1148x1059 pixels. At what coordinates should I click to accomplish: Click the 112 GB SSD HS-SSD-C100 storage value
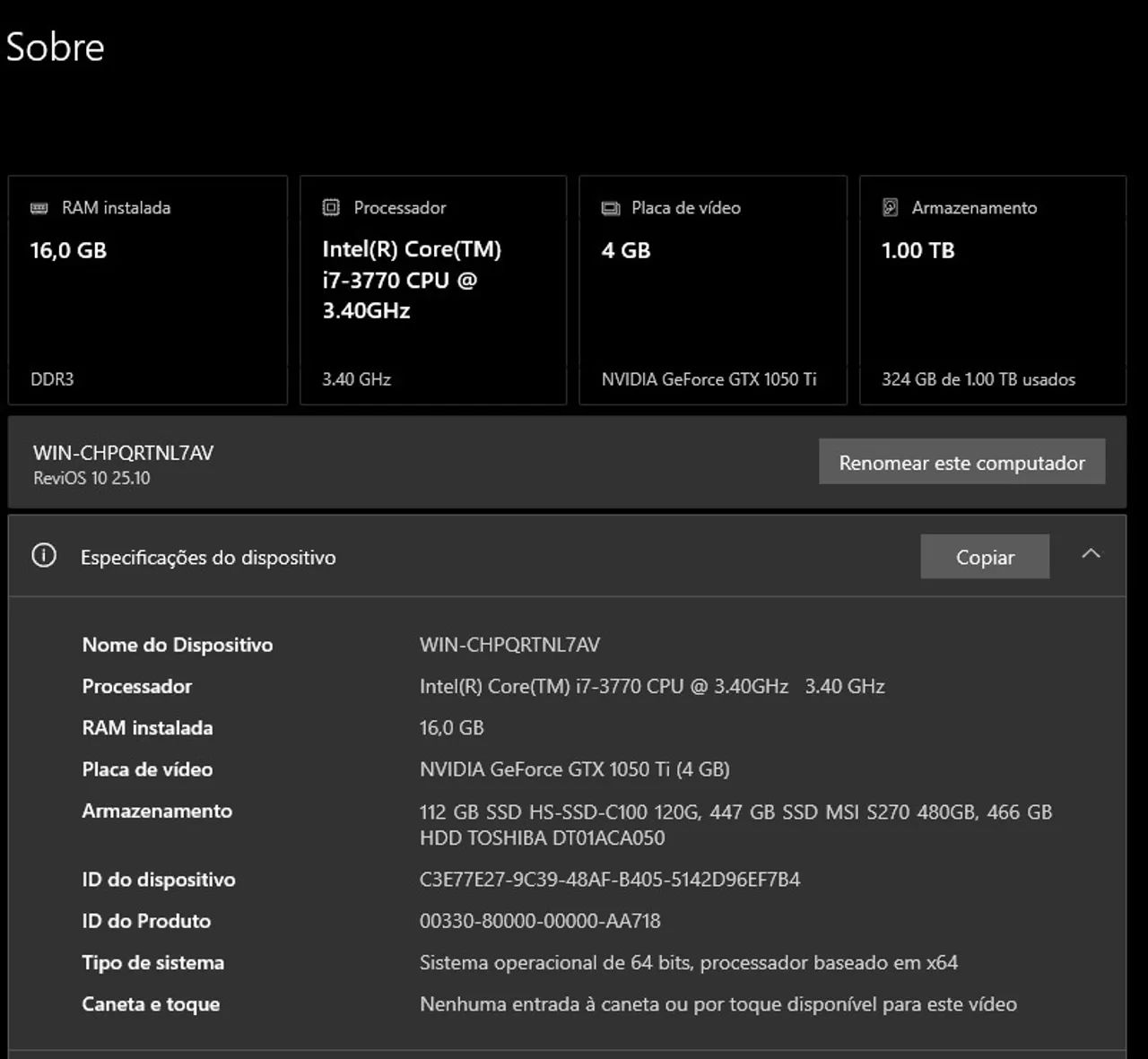point(735,825)
